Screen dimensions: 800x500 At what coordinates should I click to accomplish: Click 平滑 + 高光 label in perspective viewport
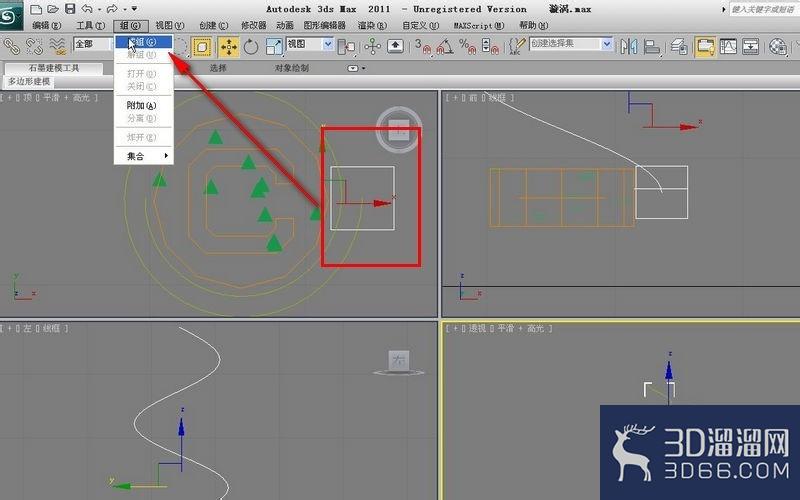(521, 329)
